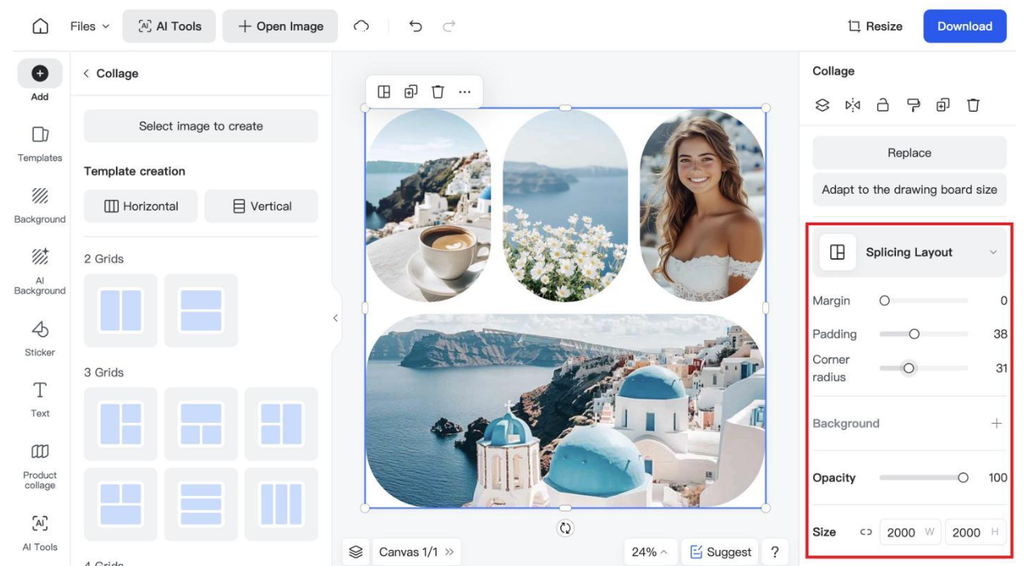Open Templates in sidebar
1024x566 pixels.
coord(40,144)
